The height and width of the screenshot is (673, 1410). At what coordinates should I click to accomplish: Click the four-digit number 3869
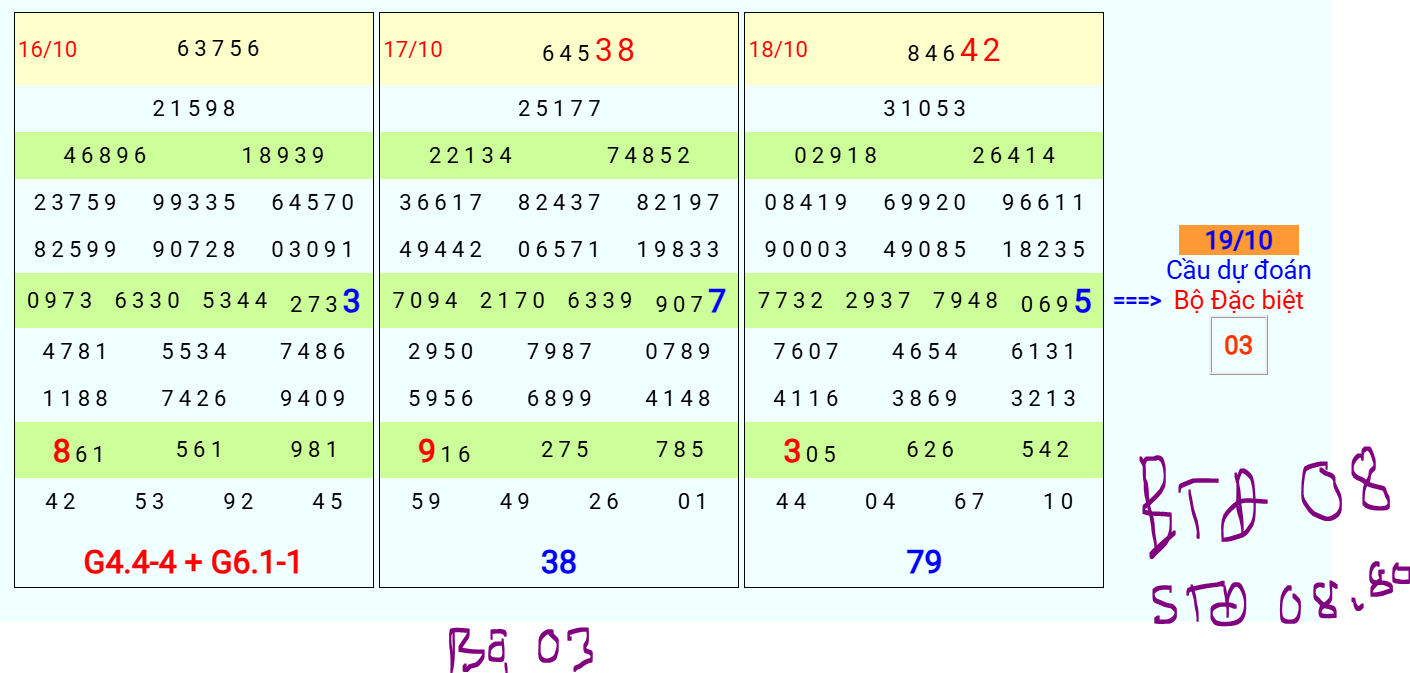(925, 398)
